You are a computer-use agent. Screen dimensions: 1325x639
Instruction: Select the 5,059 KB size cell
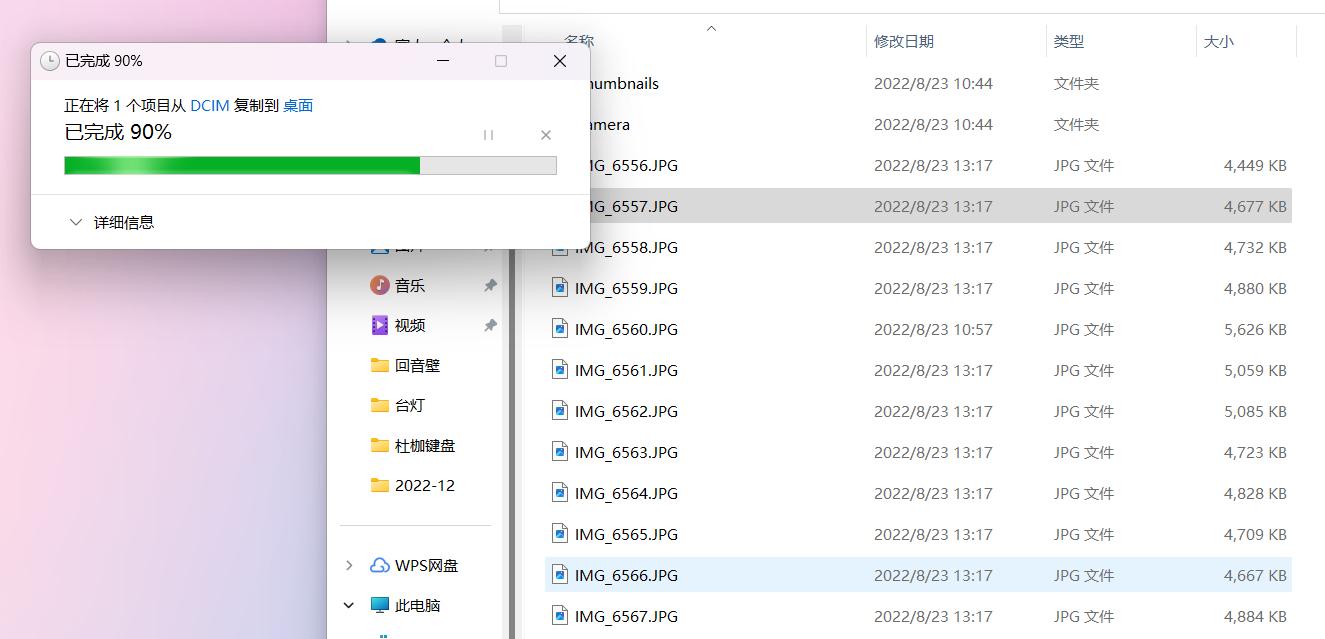point(1255,370)
